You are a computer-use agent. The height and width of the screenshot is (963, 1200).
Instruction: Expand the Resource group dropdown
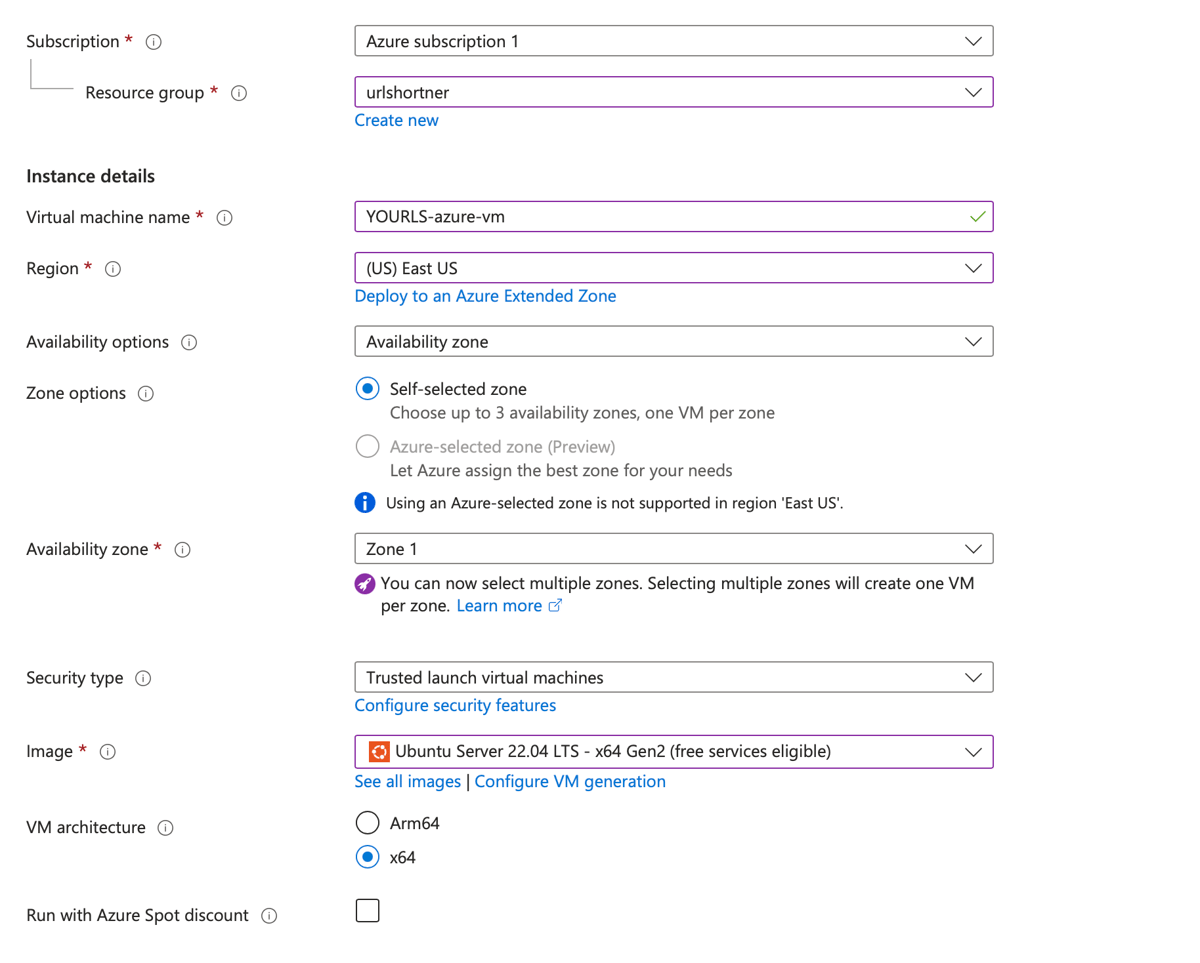[674, 92]
